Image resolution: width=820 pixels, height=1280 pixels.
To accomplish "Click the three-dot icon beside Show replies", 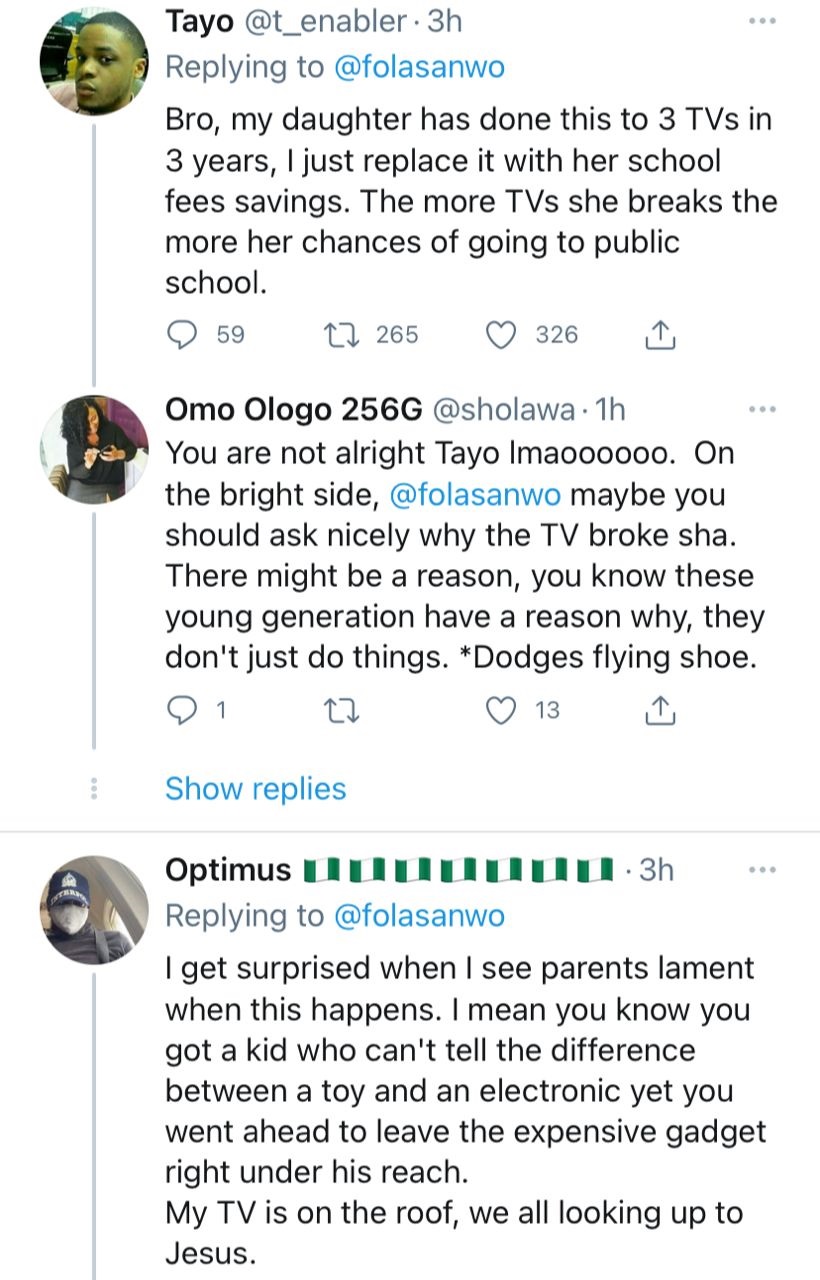I will 93,789.
